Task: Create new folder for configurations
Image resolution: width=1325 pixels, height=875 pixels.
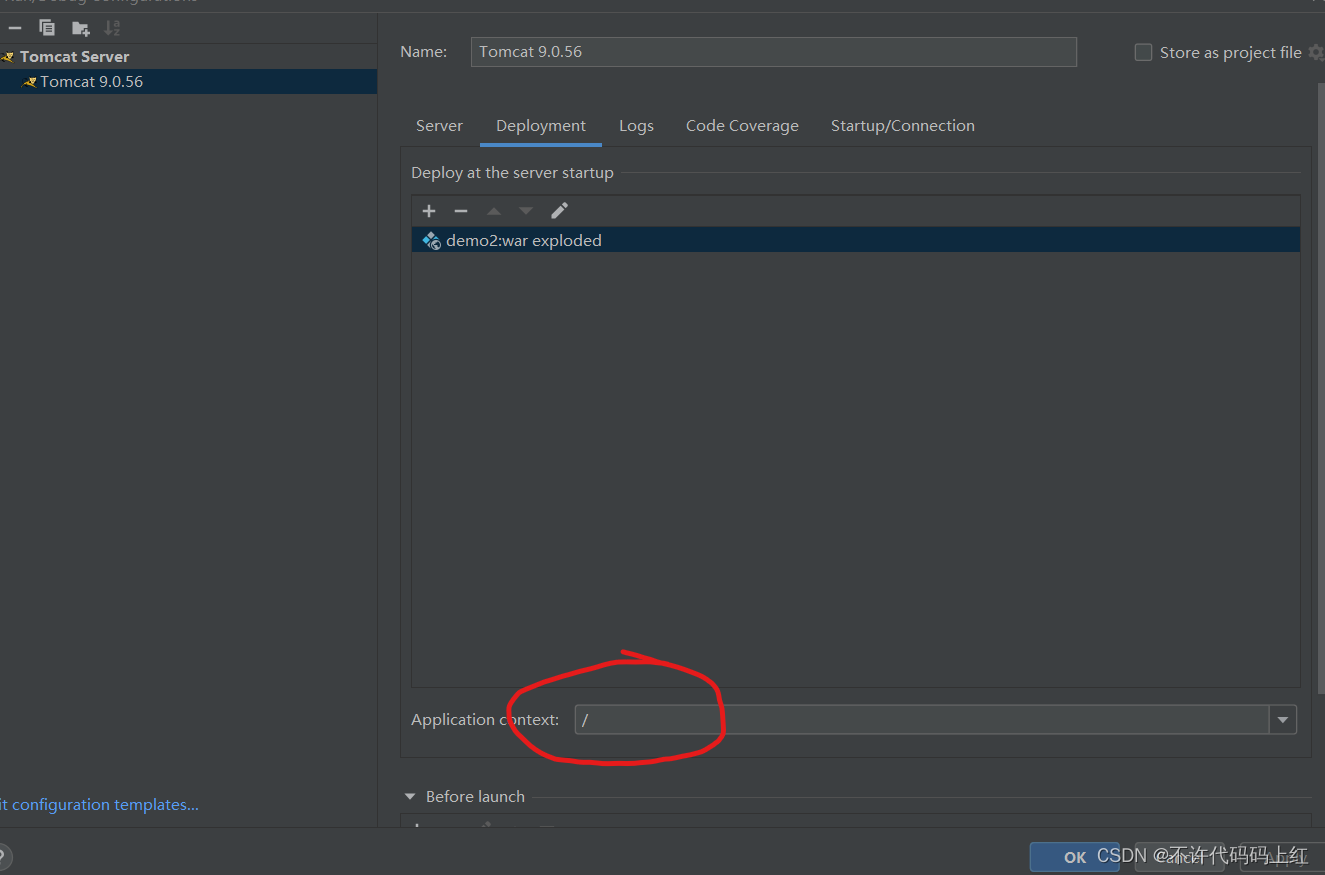Action: point(81,28)
